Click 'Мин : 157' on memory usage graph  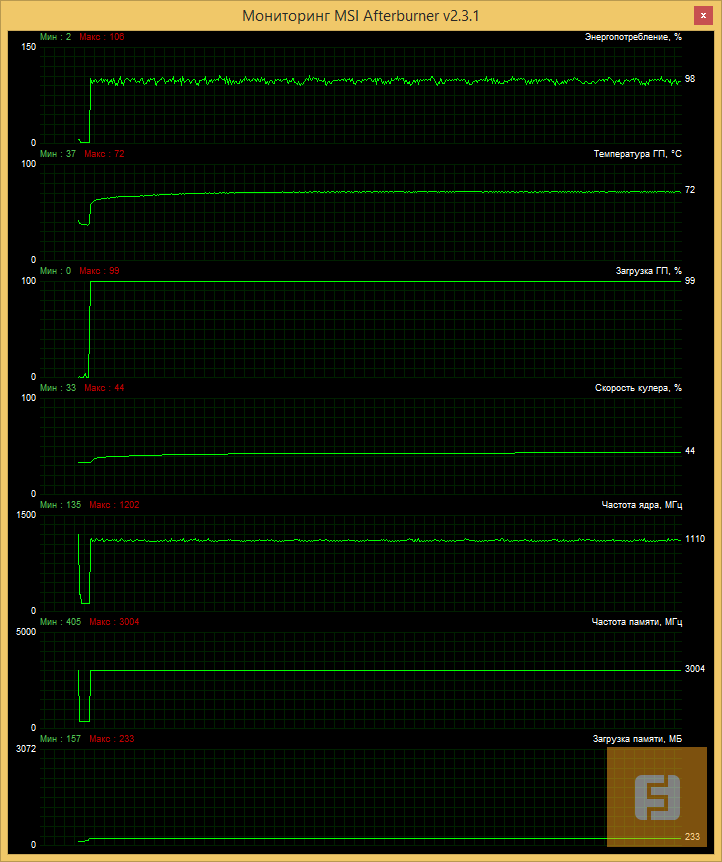(x=60, y=739)
